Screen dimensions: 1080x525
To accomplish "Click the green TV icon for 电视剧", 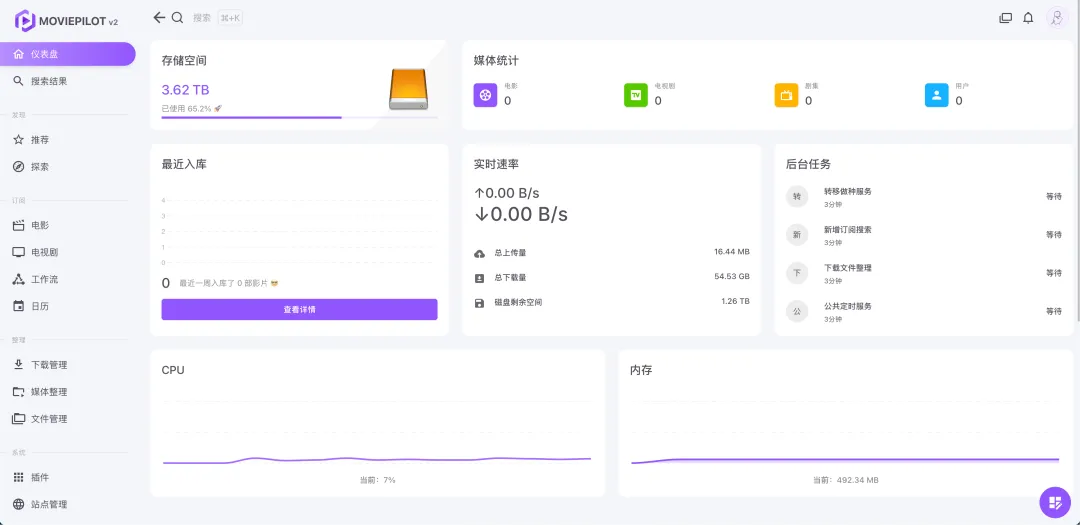I will (636, 95).
